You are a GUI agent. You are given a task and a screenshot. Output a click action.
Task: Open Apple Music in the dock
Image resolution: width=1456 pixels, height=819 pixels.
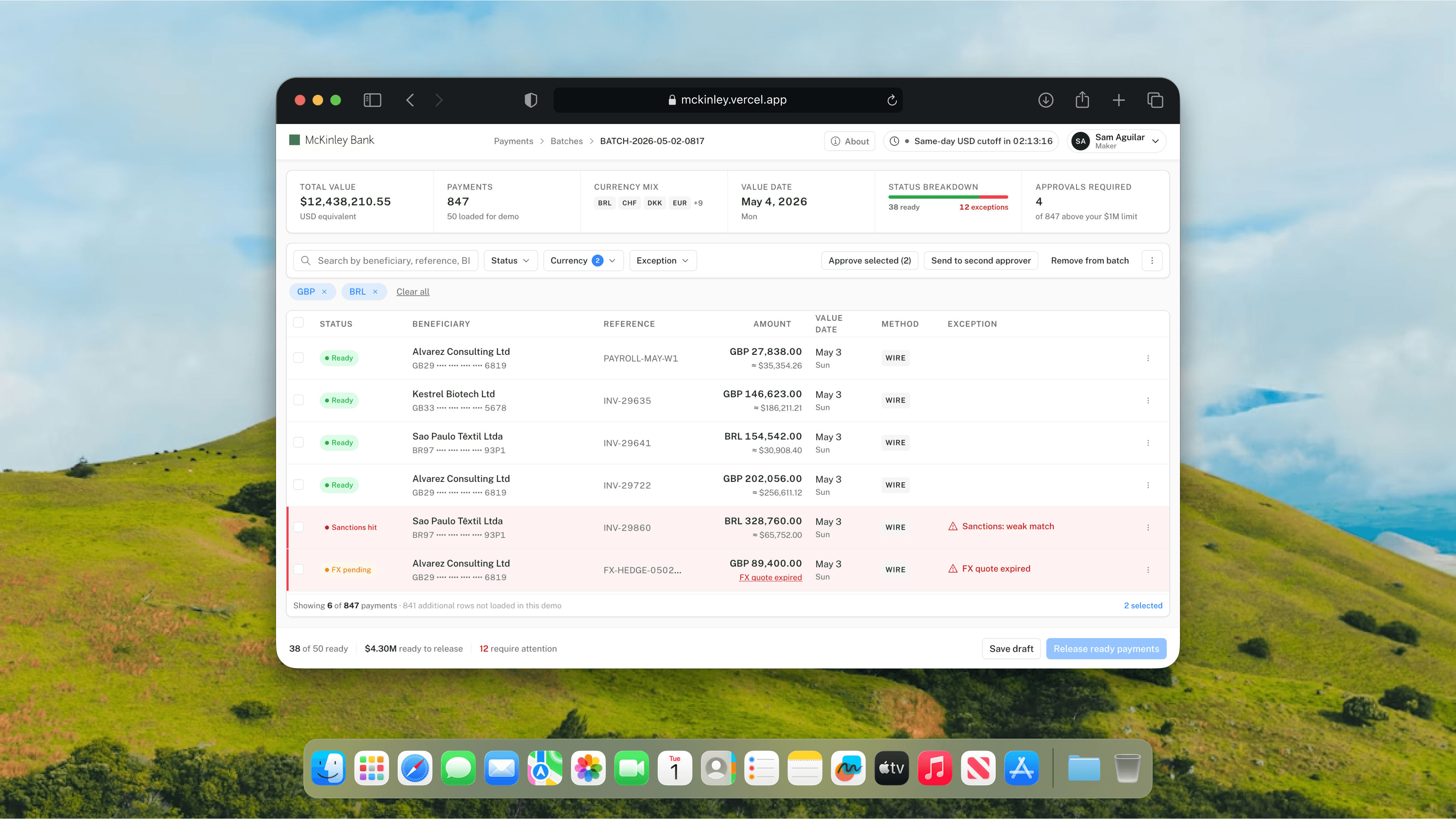pyautogui.click(x=935, y=768)
